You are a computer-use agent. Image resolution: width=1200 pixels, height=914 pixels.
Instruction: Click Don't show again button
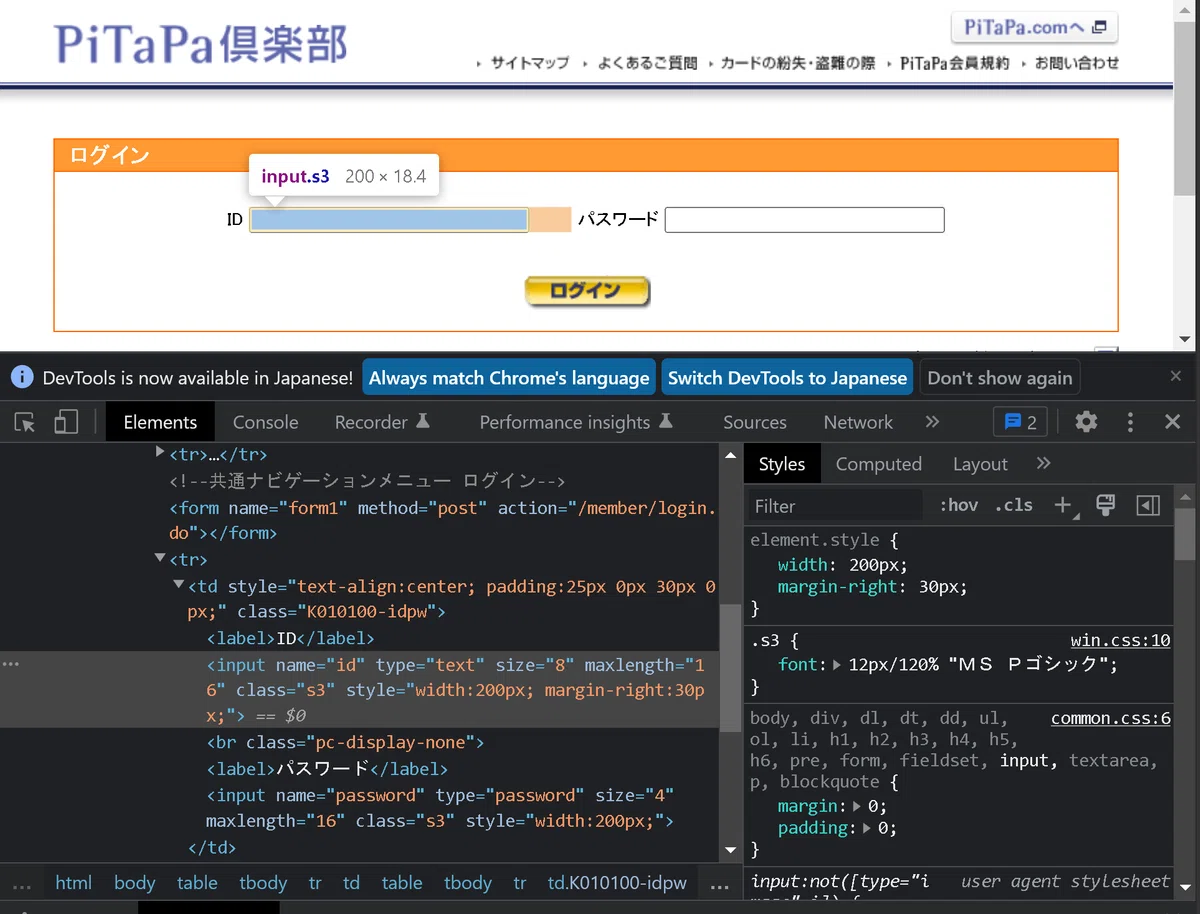[1000, 378]
